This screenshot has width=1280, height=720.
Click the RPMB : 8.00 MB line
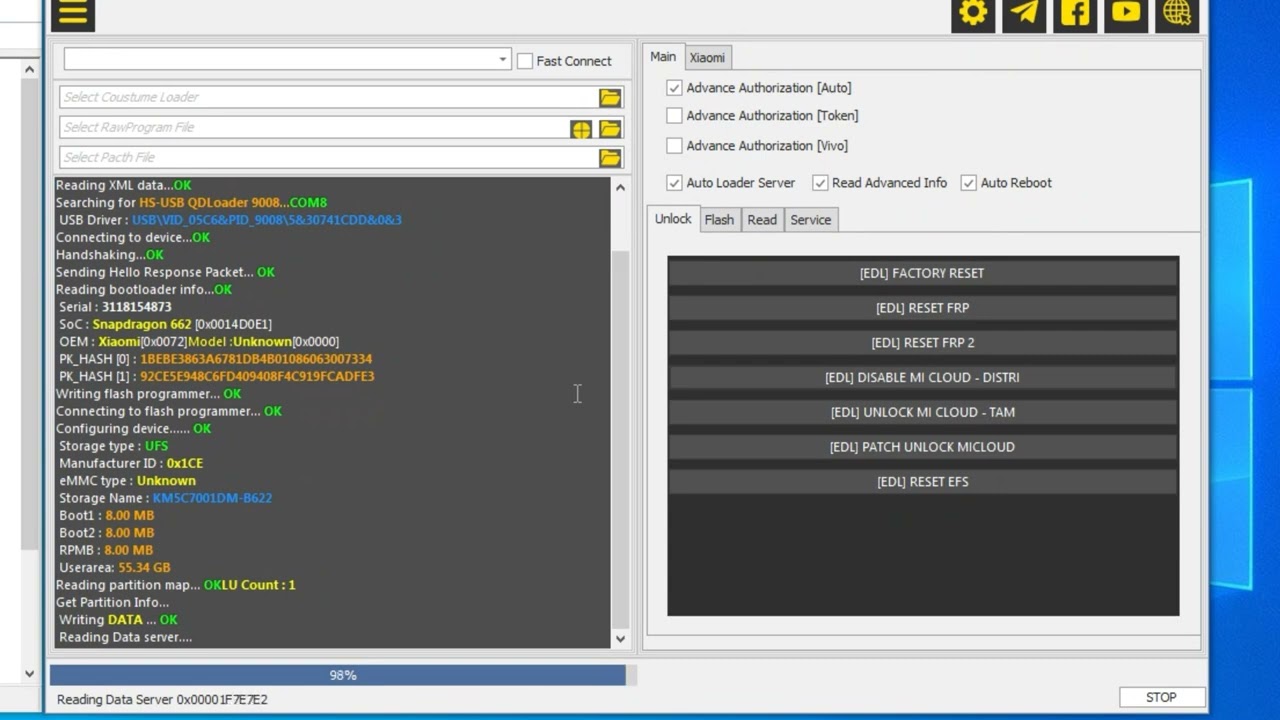[x=106, y=550]
